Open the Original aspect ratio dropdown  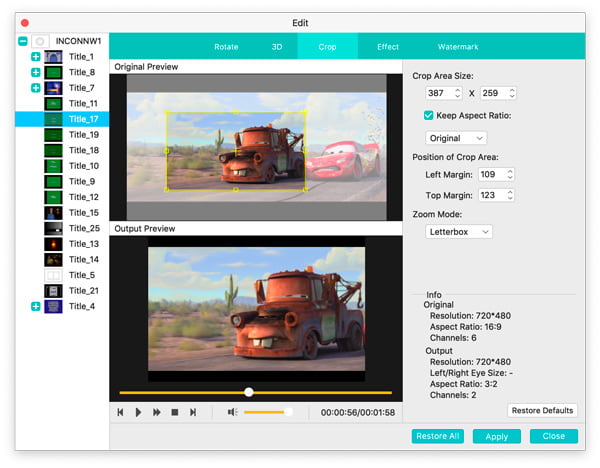[x=456, y=138]
